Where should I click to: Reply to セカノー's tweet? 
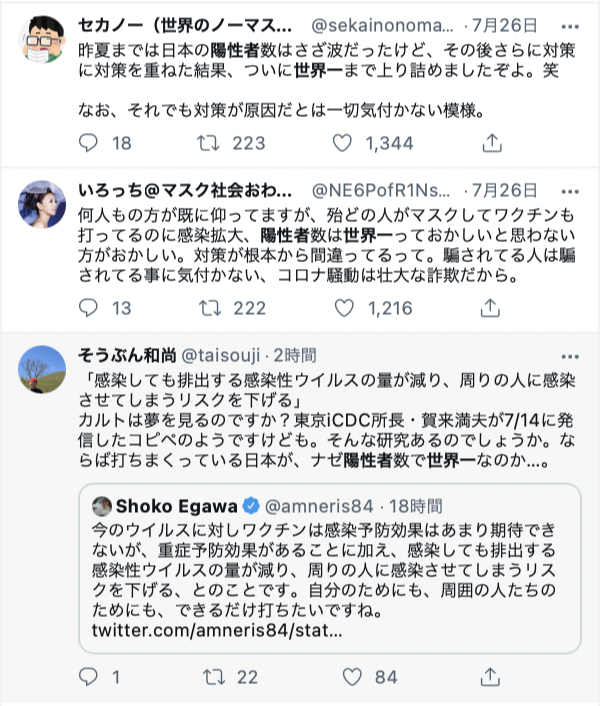89,144
